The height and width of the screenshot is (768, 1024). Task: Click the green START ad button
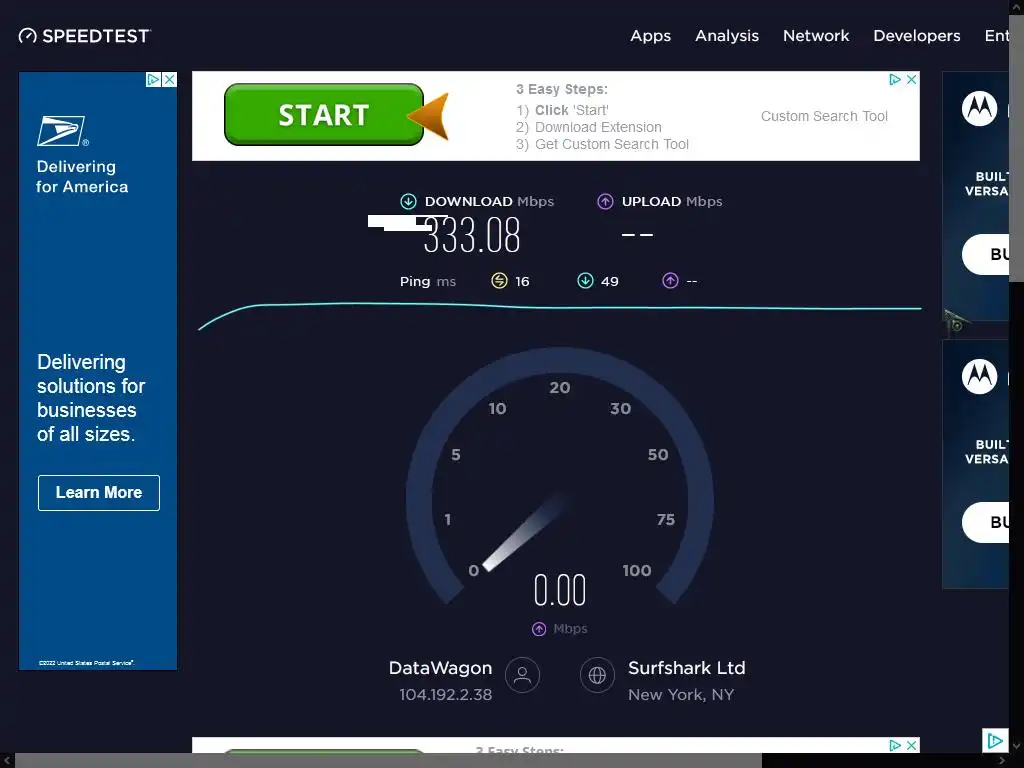click(x=324, y=114)
